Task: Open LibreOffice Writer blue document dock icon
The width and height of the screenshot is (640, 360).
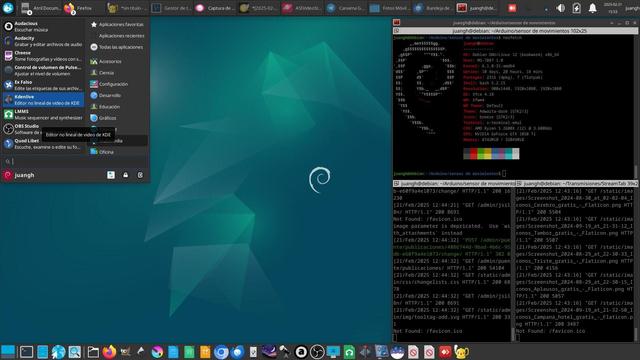Action: click(173, 352)
